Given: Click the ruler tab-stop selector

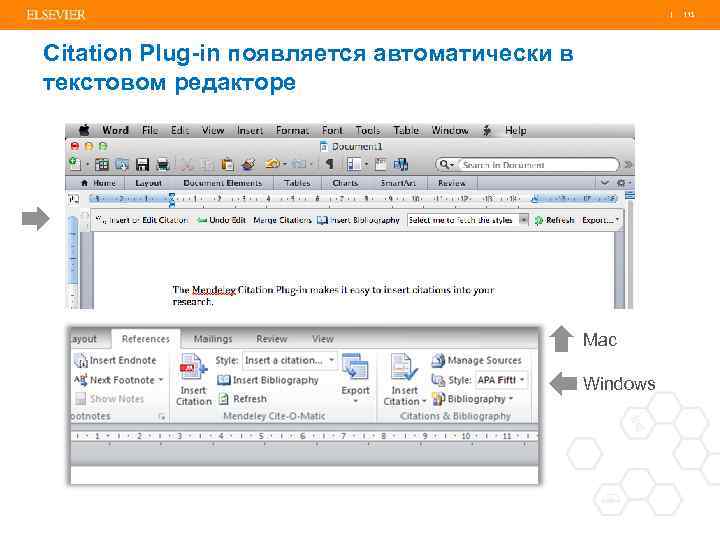Looking at the screenshot, I should pyautogui.click(x=73, y=199).
